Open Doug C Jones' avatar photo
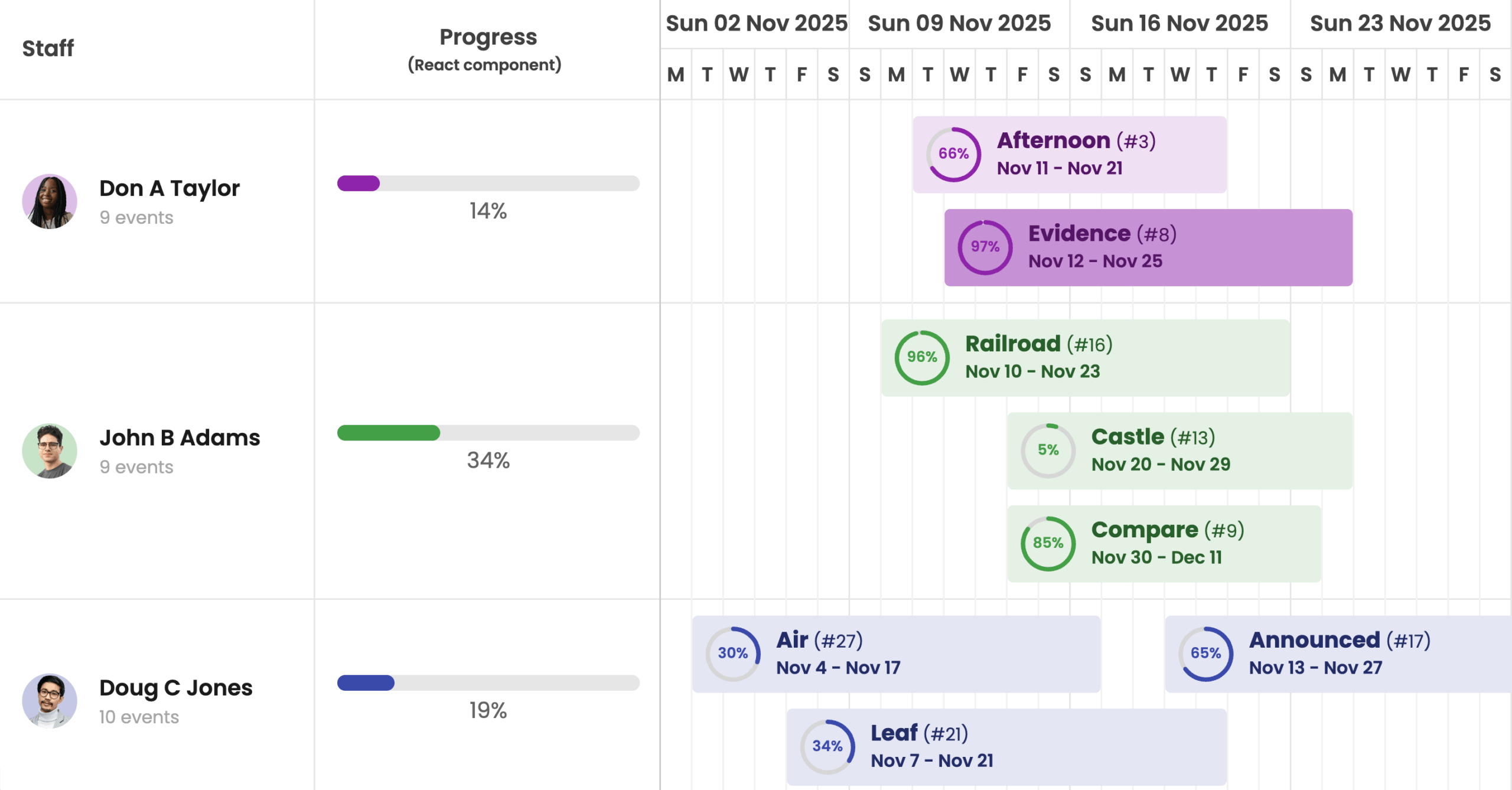Viewport: 1512px width, 790px height. pos(50,701)
